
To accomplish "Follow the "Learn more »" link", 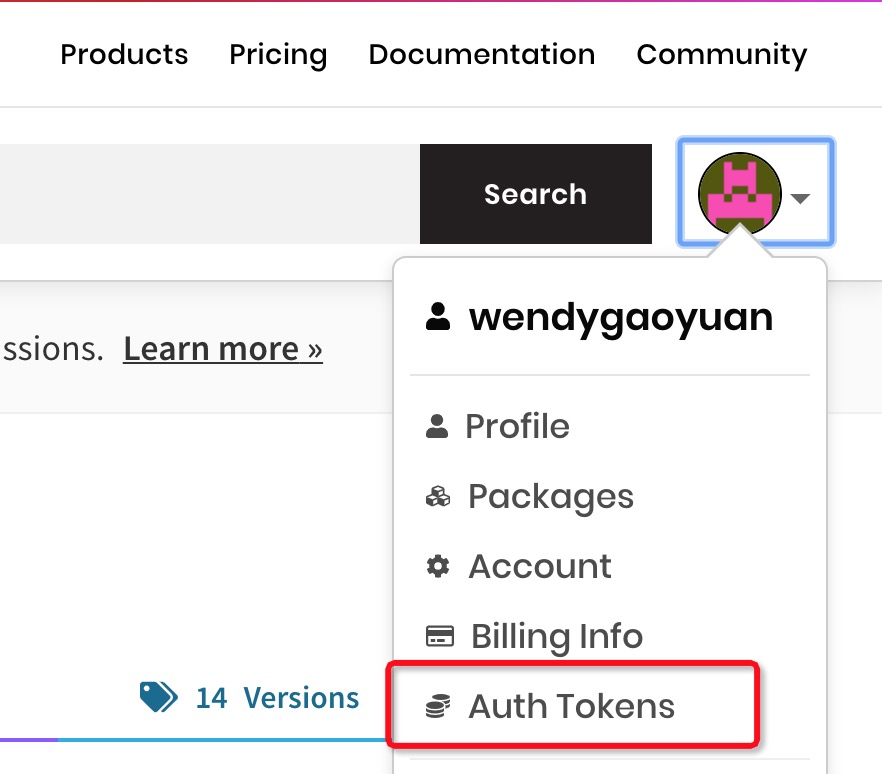I will click(223, 349).
